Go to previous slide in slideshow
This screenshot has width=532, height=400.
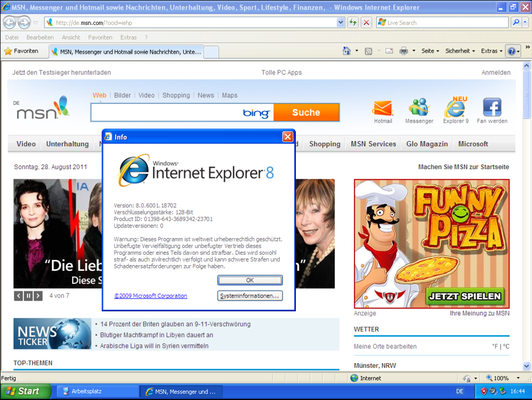18,296
